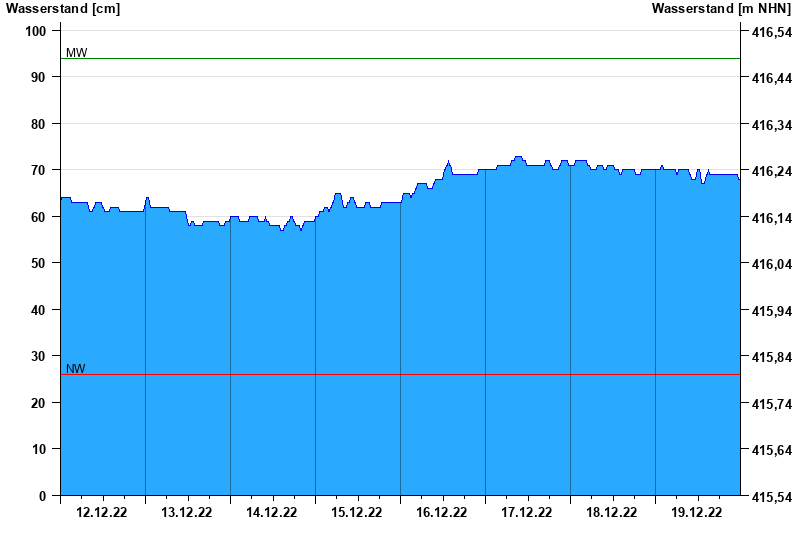Click the water level peak on 16.12.22

click(x=448, y=162)
